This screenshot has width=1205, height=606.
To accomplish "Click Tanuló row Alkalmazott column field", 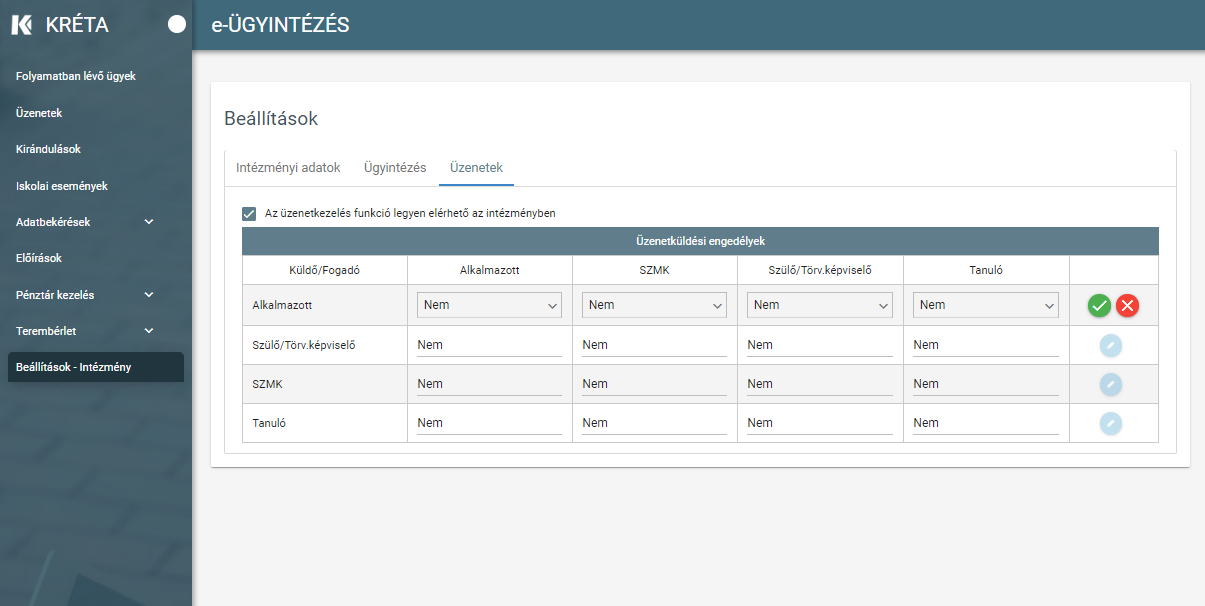I will pos(489,423).
